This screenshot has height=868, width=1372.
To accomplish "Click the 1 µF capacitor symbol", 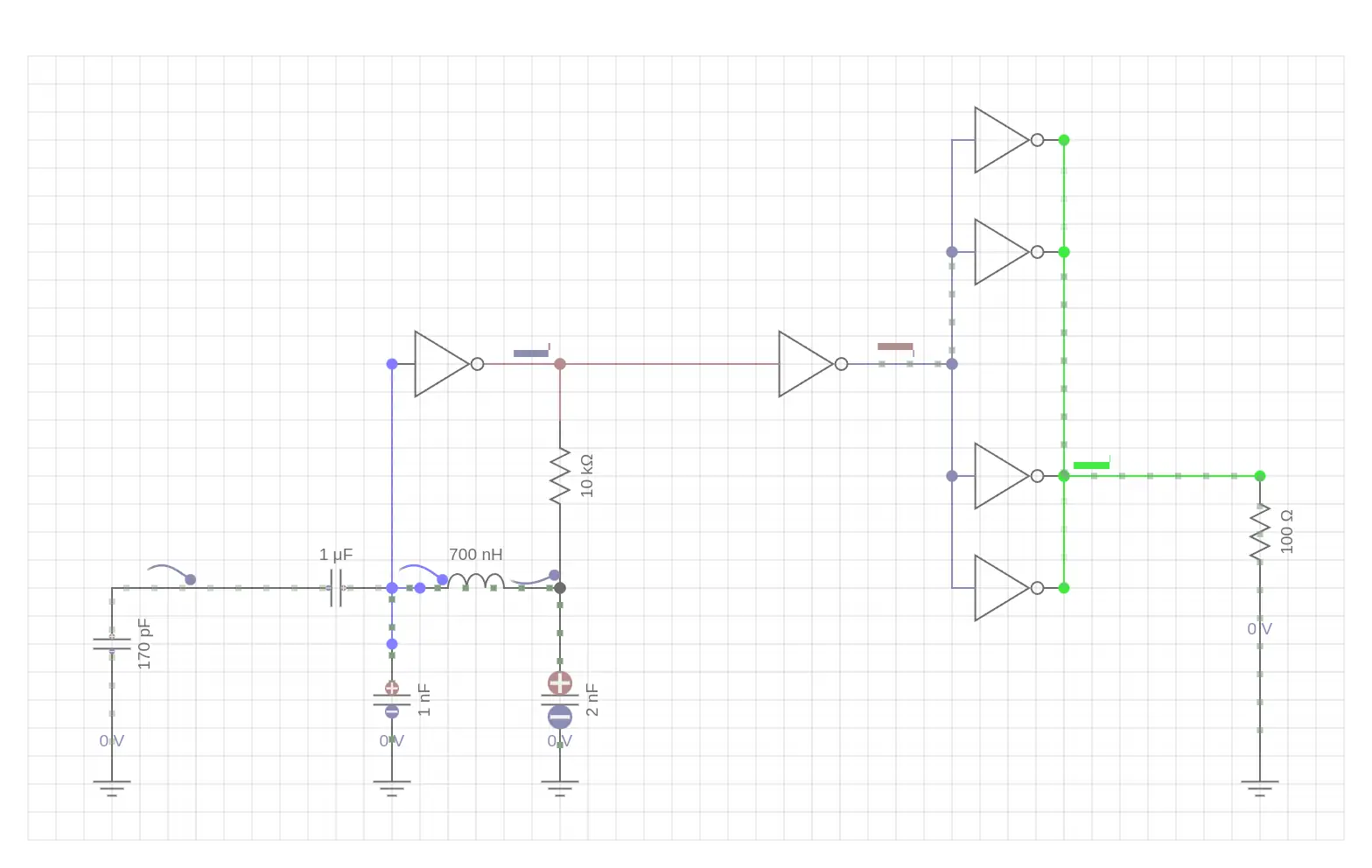I will tap(336, 588).
